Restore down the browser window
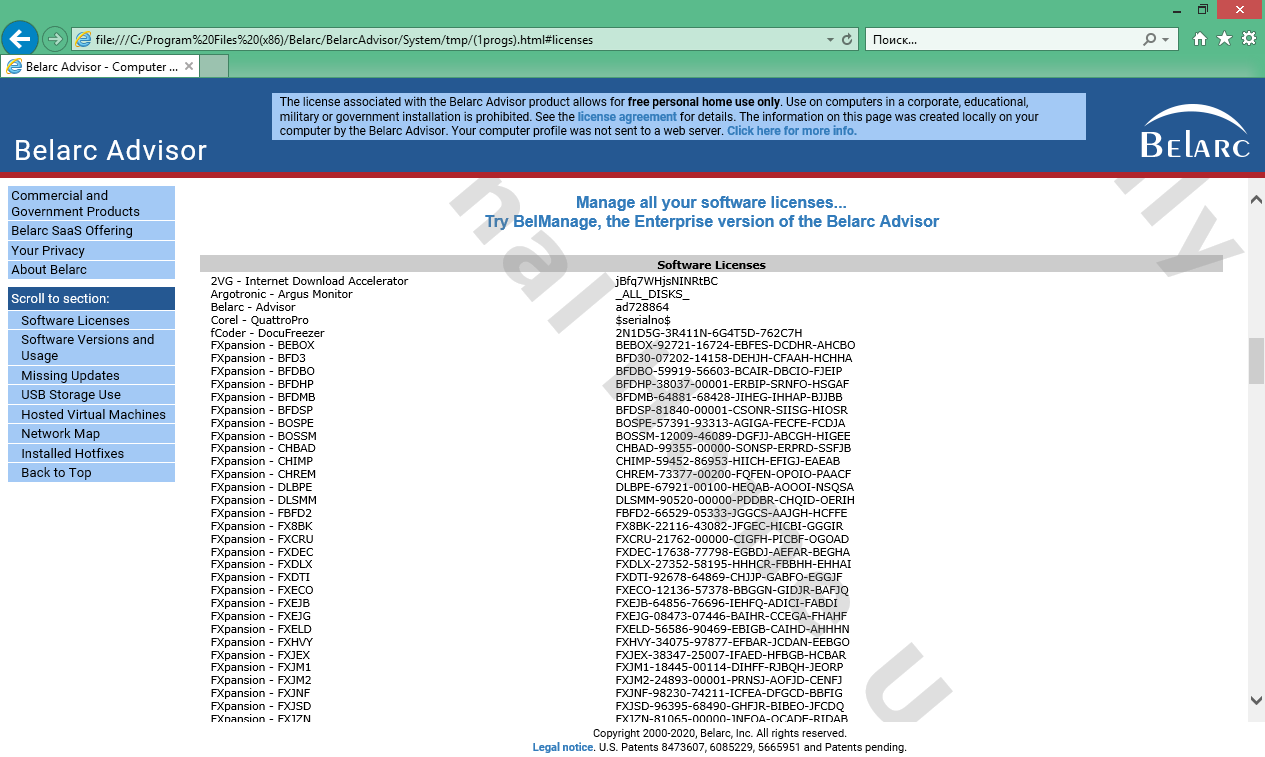1265x757 pixels. click(1203, 9)
